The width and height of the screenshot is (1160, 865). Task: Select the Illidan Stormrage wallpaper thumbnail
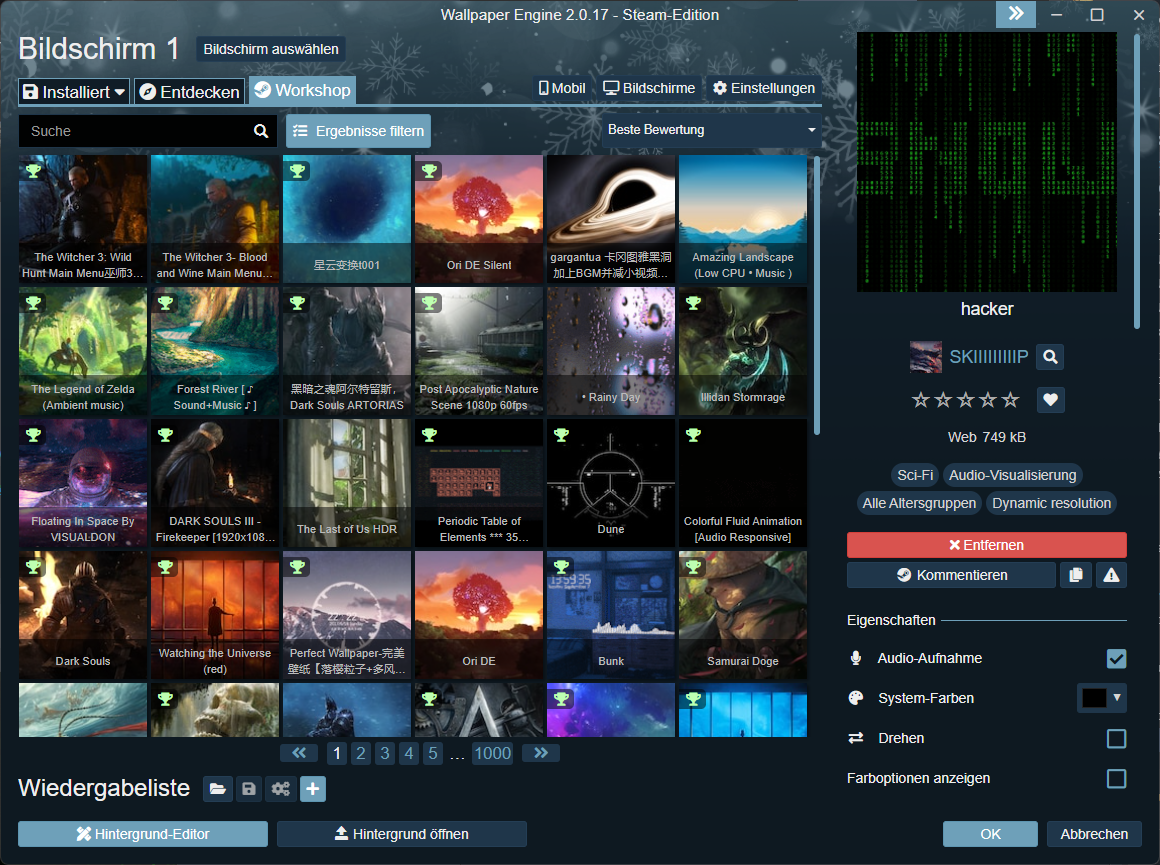(743, 351)
